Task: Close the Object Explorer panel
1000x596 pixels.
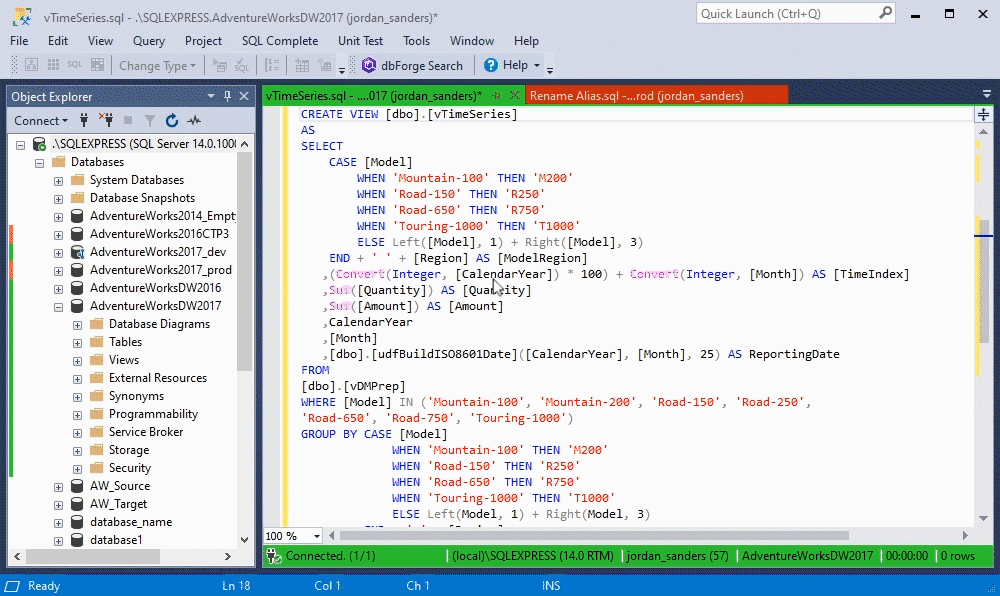Action: tap(244, 97)
